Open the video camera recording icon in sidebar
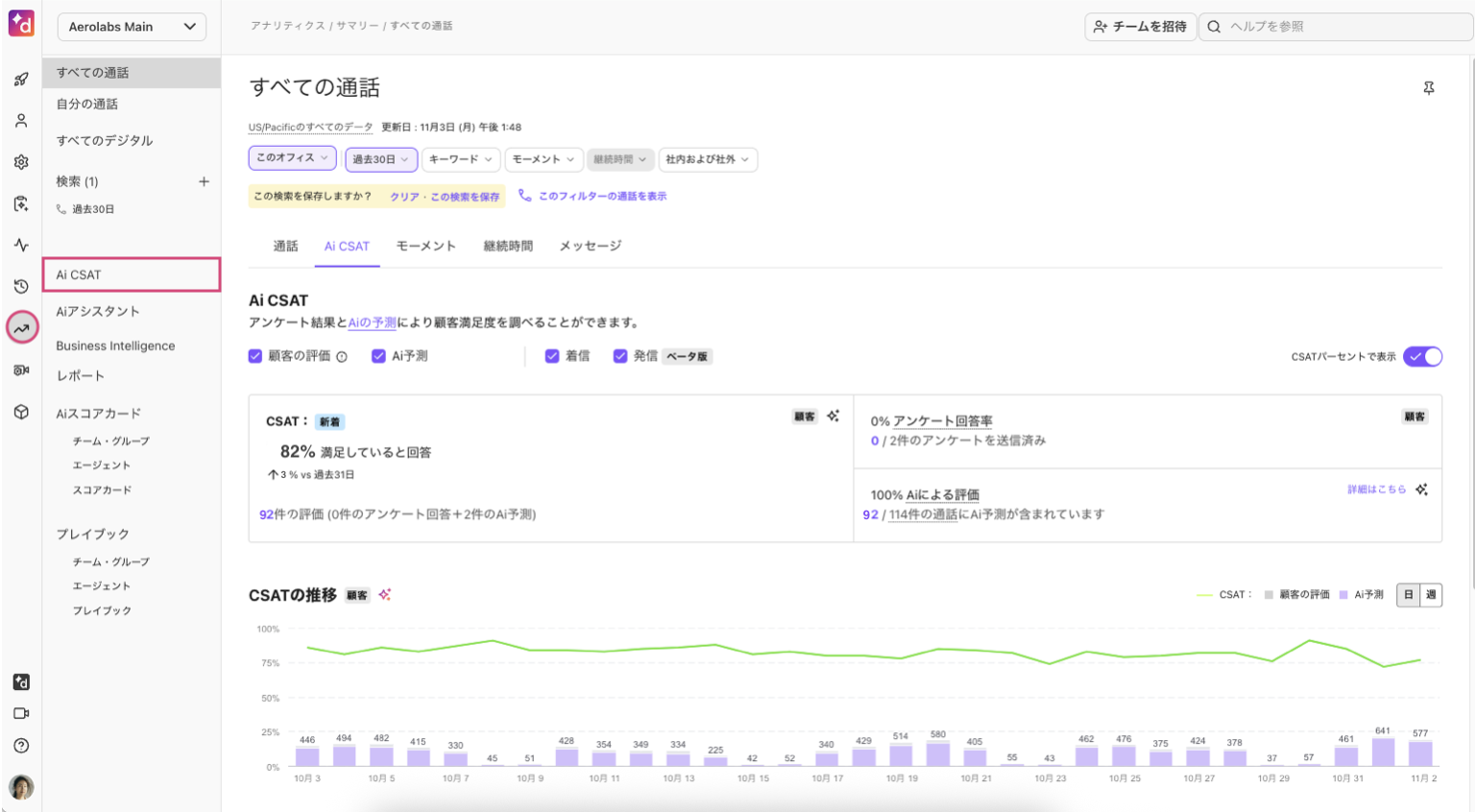 coord(21,370)
